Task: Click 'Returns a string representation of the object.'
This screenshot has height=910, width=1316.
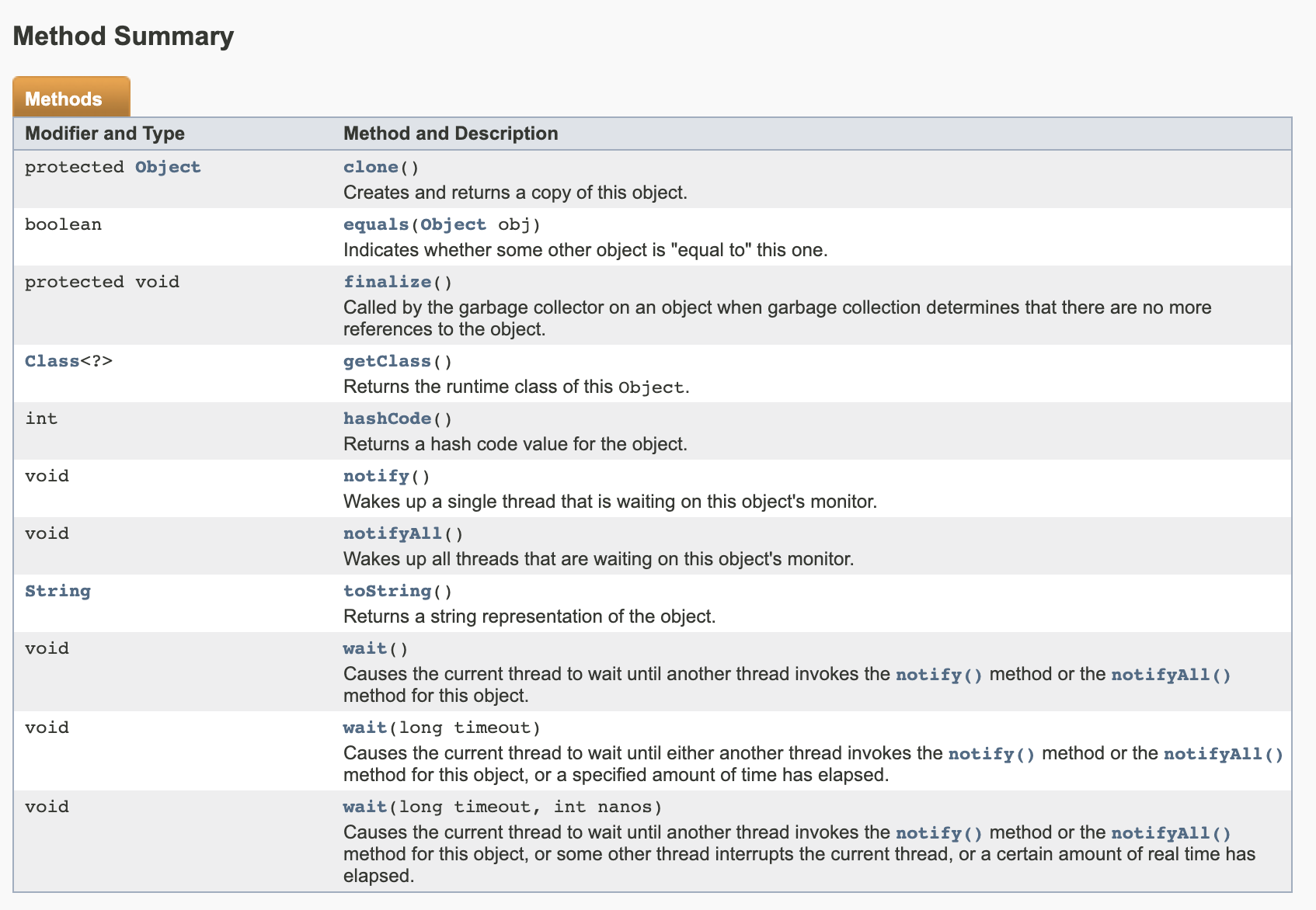Action: [x=529, y=617]
